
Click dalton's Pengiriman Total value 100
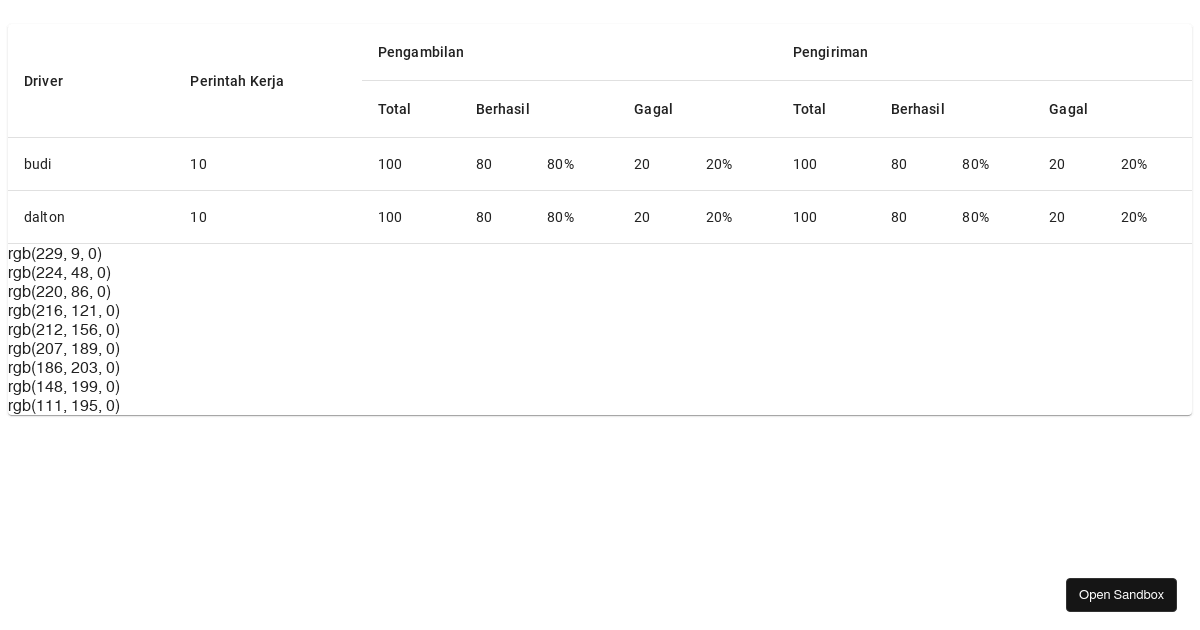(805, 217)
